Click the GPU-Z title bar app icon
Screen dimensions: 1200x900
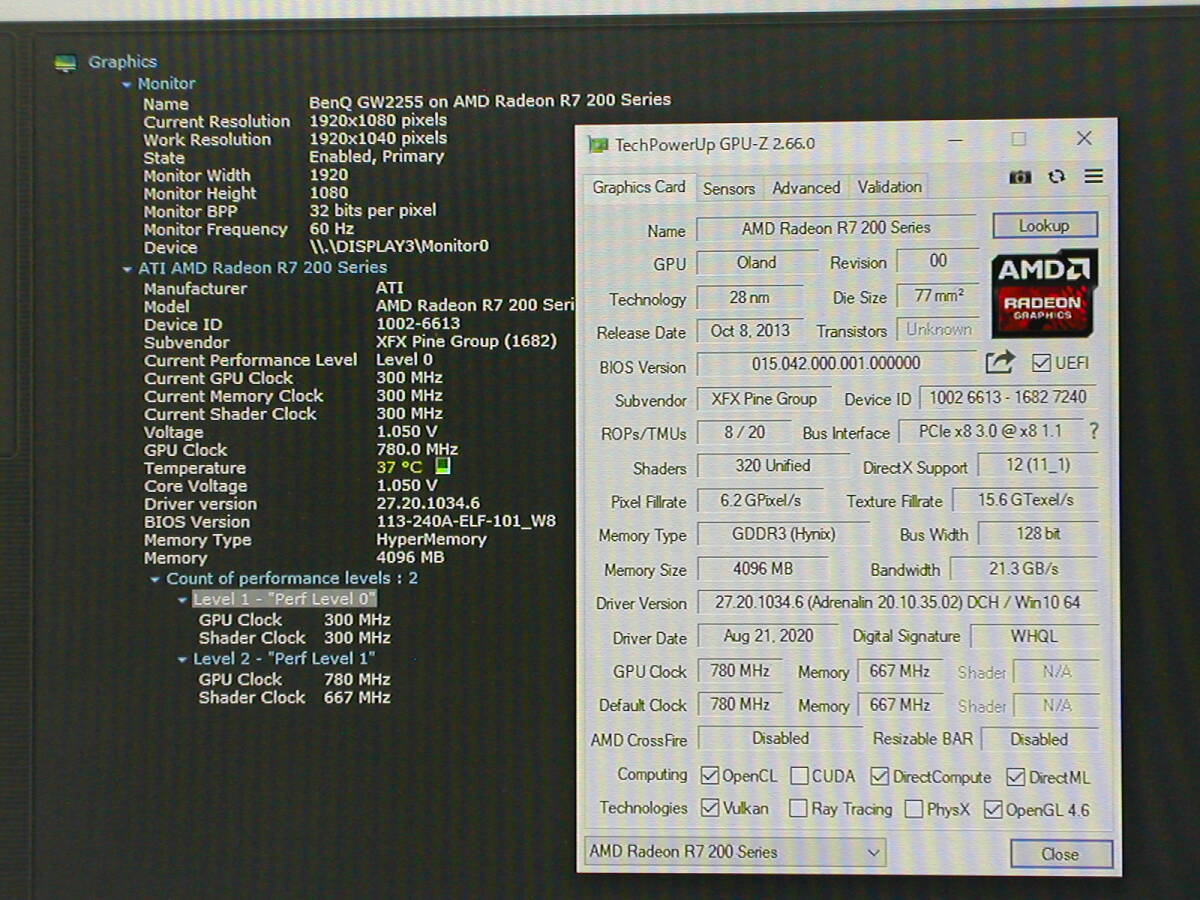tap(598, 144)
